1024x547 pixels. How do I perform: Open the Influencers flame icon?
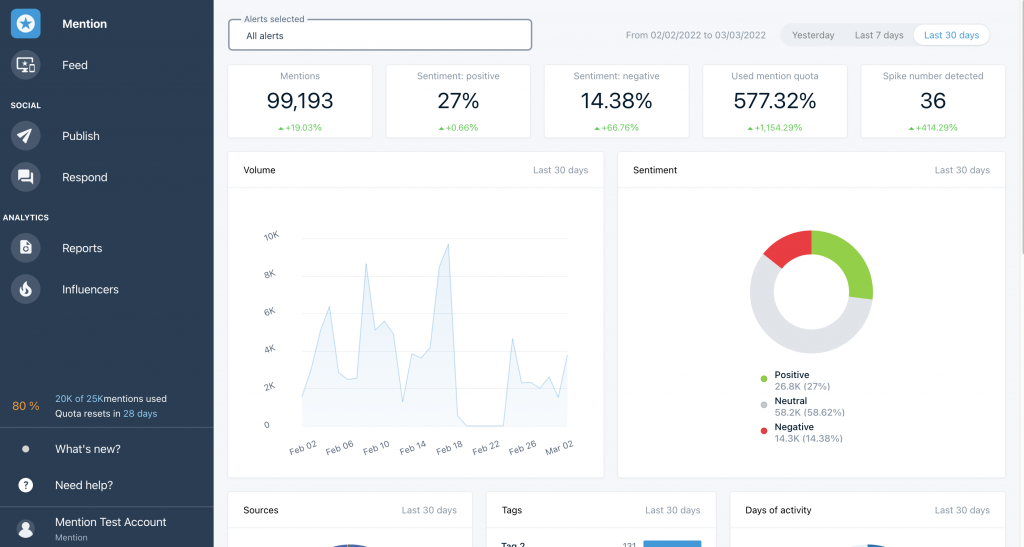click(25, 289)
